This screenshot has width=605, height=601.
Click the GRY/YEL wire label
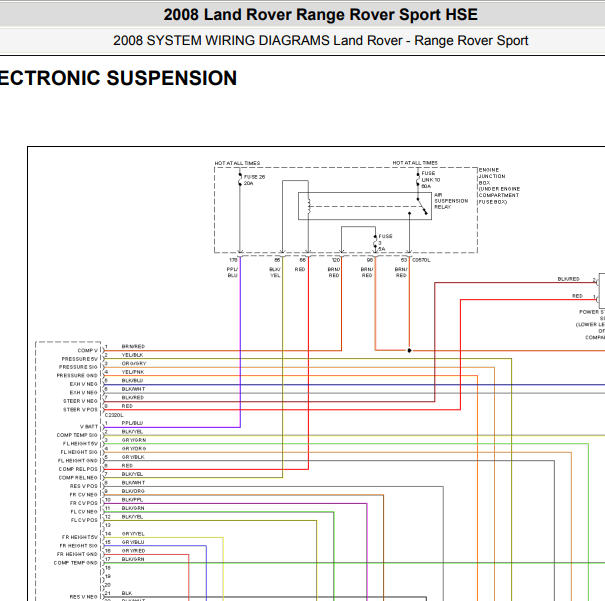pos(133,533)
